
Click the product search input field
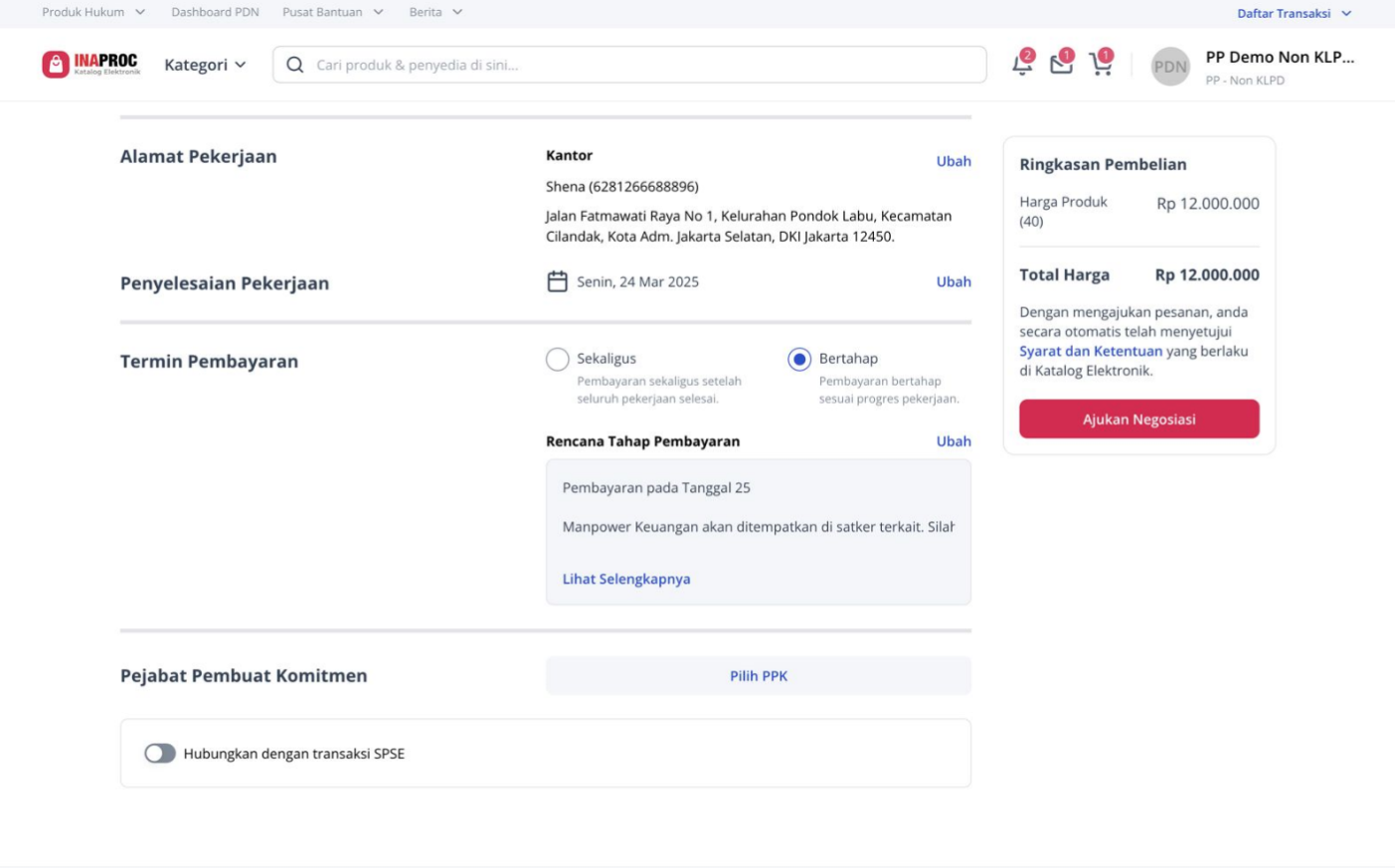coord(630,65)
